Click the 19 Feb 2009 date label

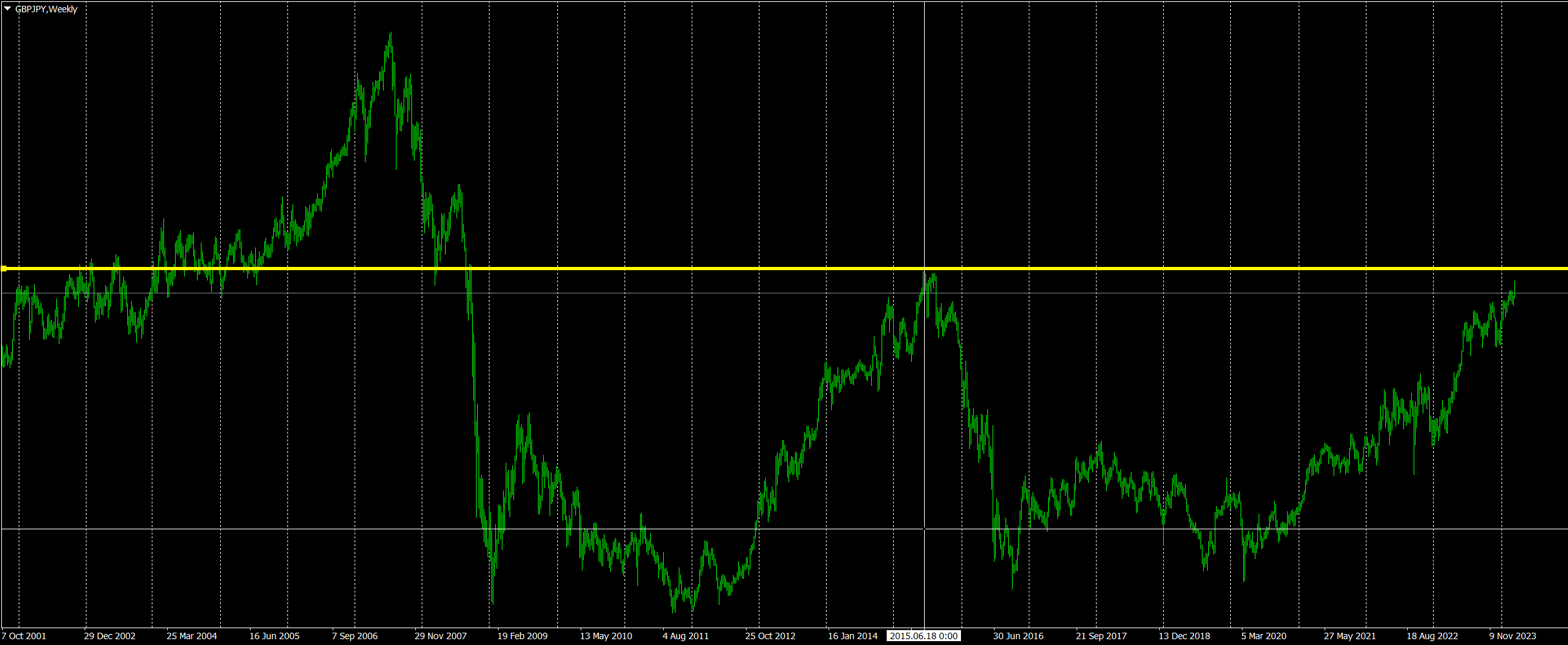click(x=522, y=636)
